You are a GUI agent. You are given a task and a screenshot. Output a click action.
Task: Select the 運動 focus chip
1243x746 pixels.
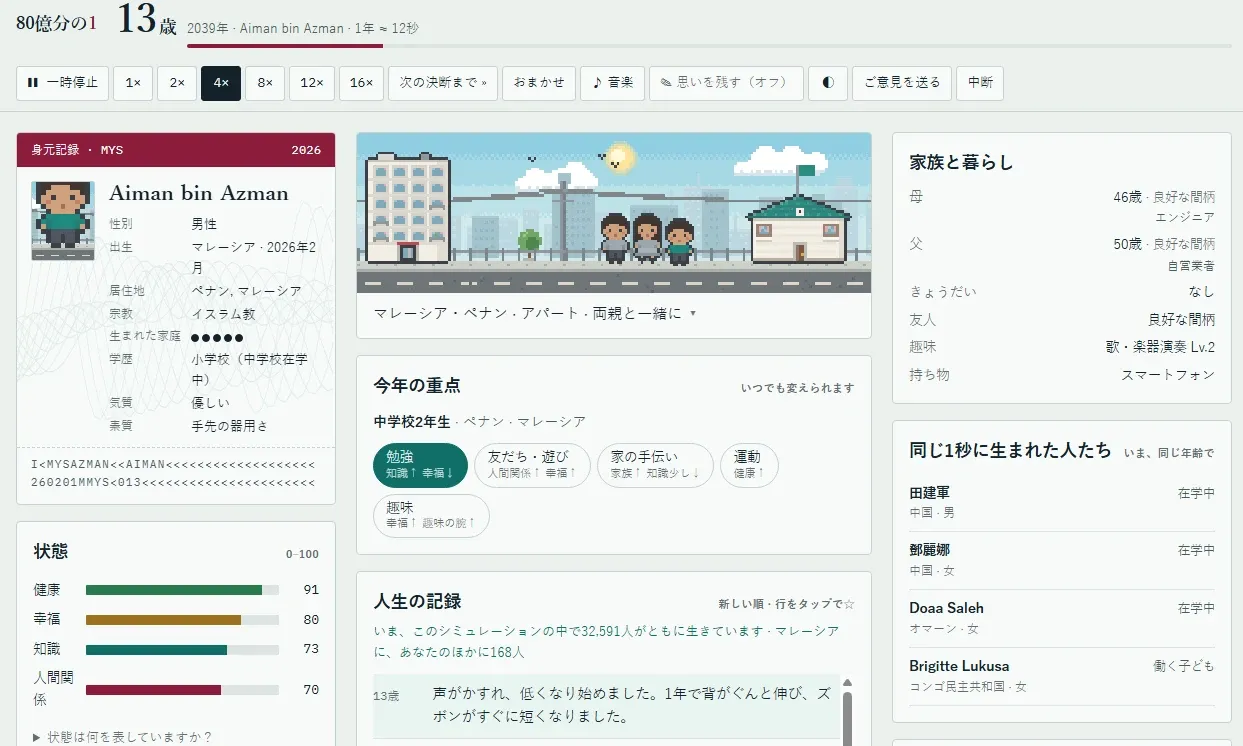point(749,465)
